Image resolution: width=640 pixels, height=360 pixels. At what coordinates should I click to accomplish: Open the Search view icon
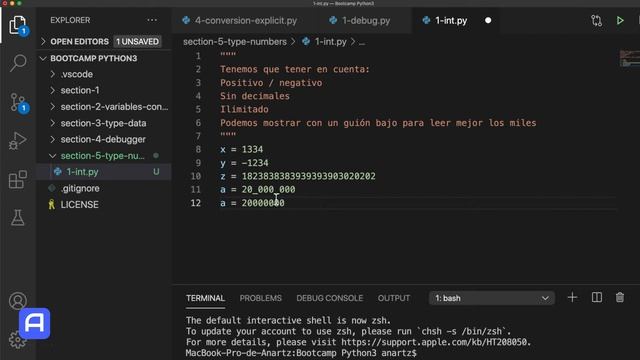point(18,63)
